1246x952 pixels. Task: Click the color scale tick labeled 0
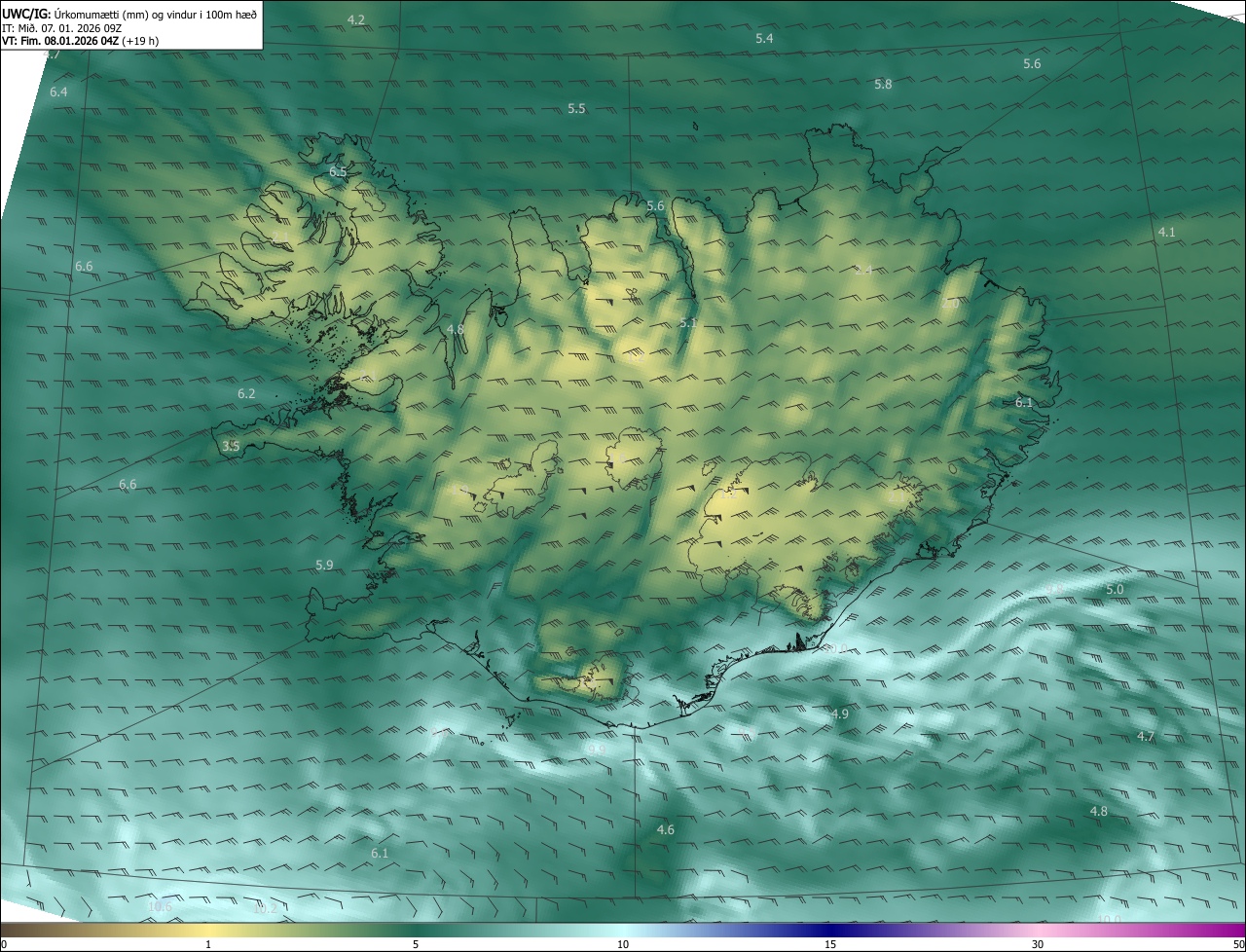(4, 944)
